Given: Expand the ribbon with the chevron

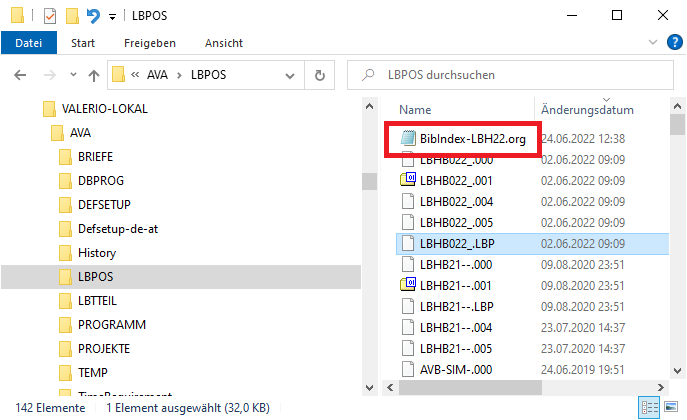Looking at the screenshot, I should click(x=654, y=43).
